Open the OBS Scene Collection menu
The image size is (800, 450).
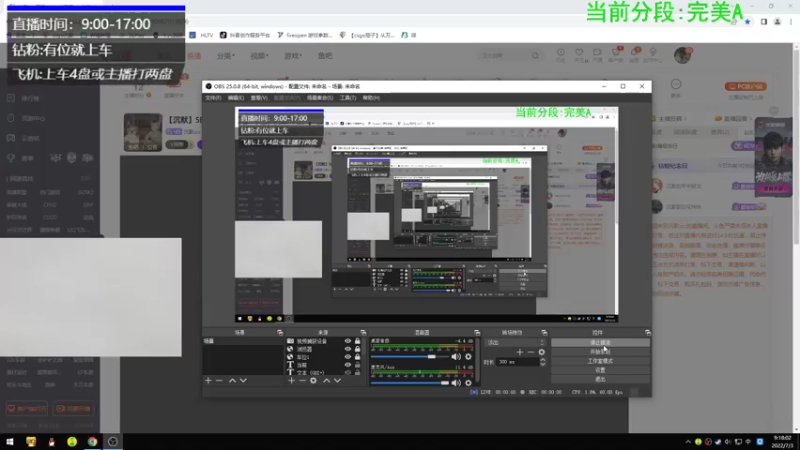(320, 97)
